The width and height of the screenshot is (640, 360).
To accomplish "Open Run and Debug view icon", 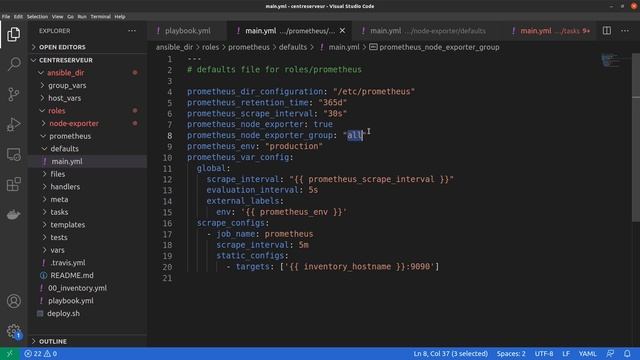I will coord(13,124).
